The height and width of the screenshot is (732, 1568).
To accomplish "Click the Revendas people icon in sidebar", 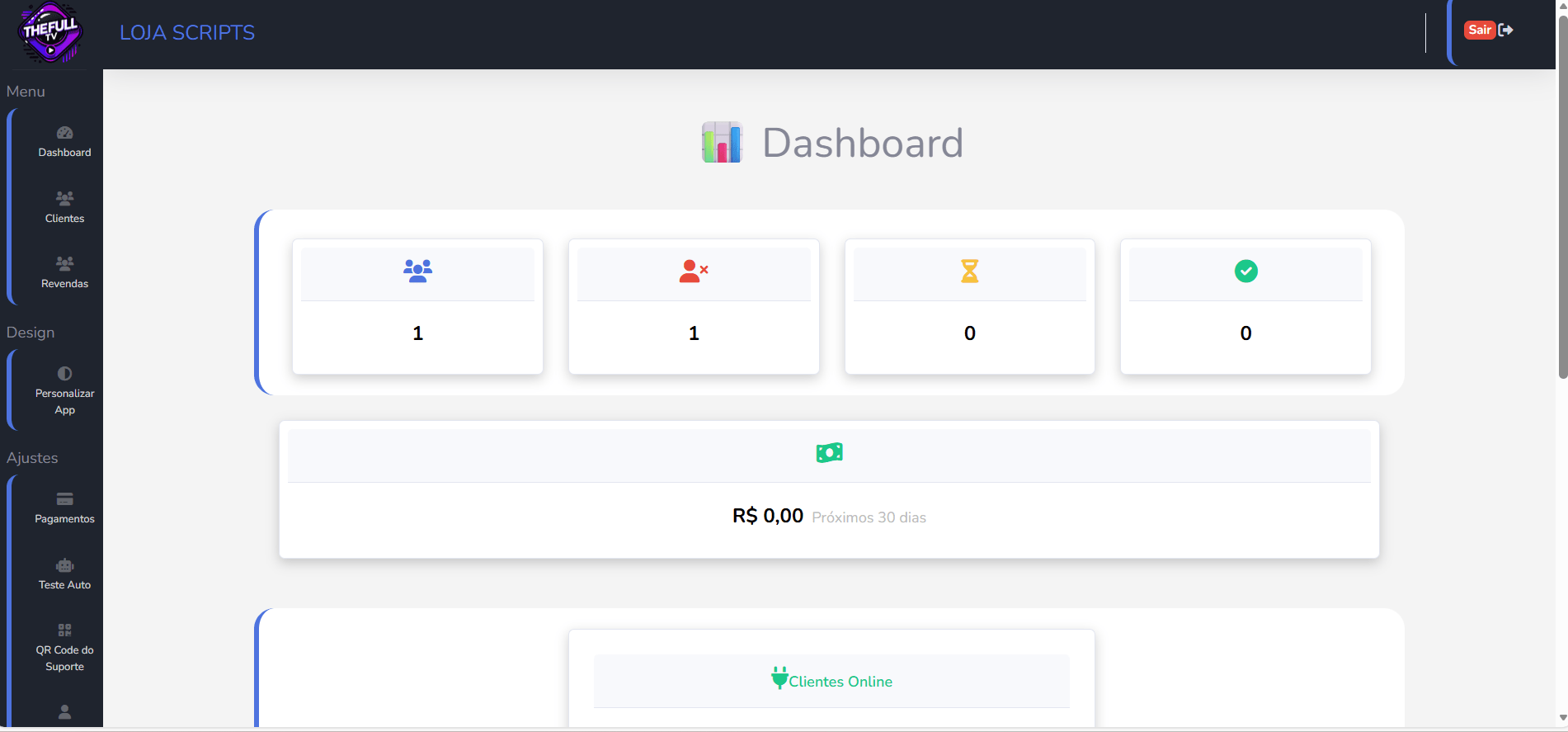I will [x=65, y=263].
